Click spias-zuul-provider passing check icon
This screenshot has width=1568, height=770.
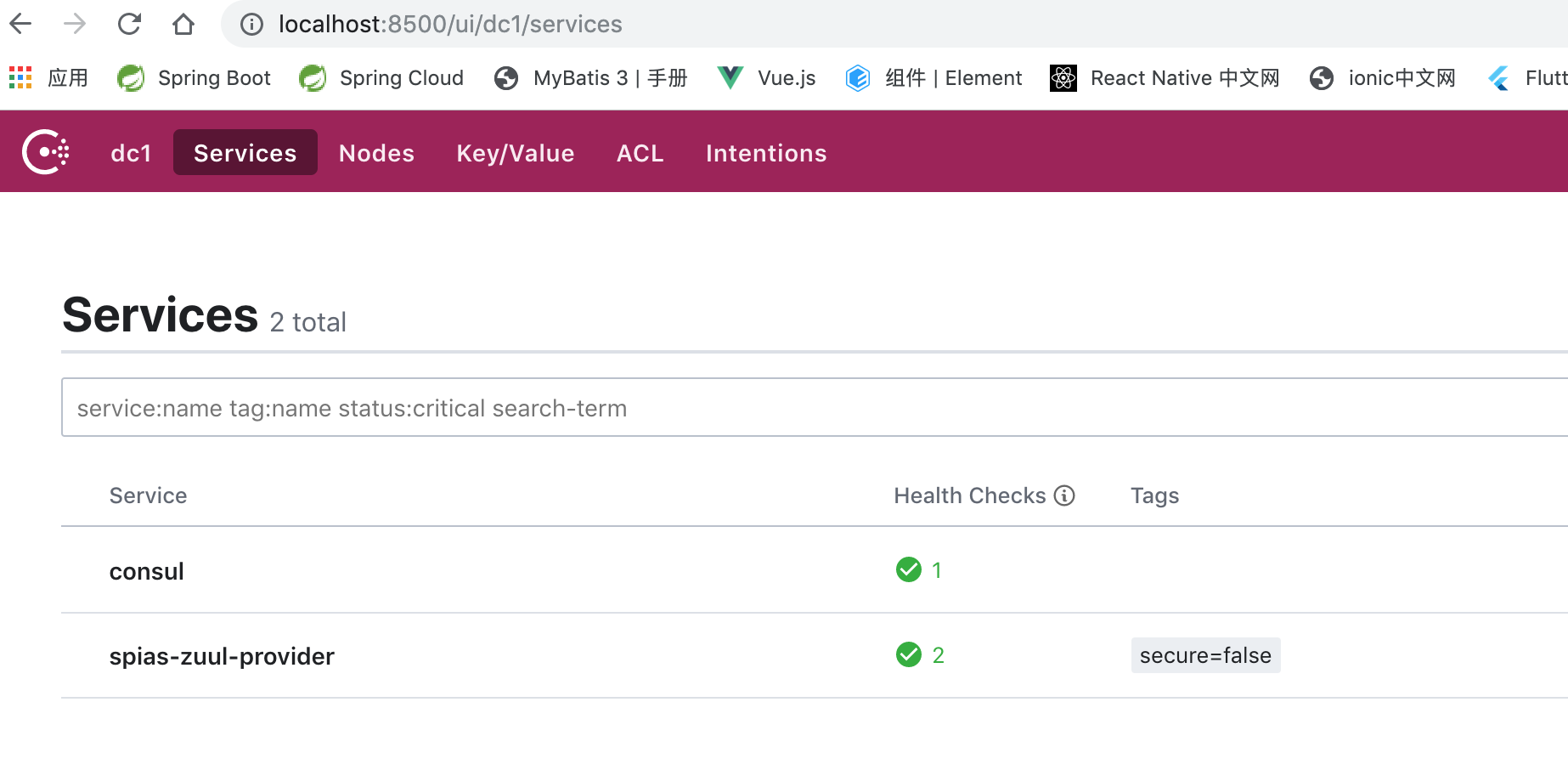click(x=909, y=654)
